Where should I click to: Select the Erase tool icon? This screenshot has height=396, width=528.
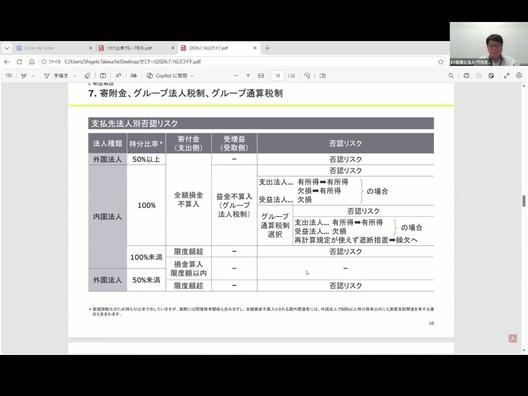pyautogui.click(x=87, y=76)
